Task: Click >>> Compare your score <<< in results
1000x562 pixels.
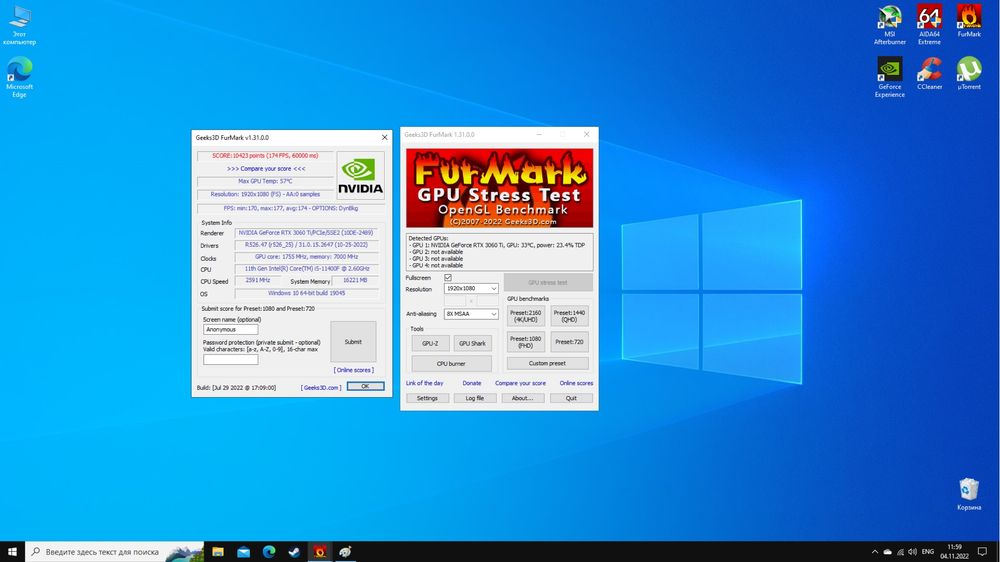Action: [266, 168]
